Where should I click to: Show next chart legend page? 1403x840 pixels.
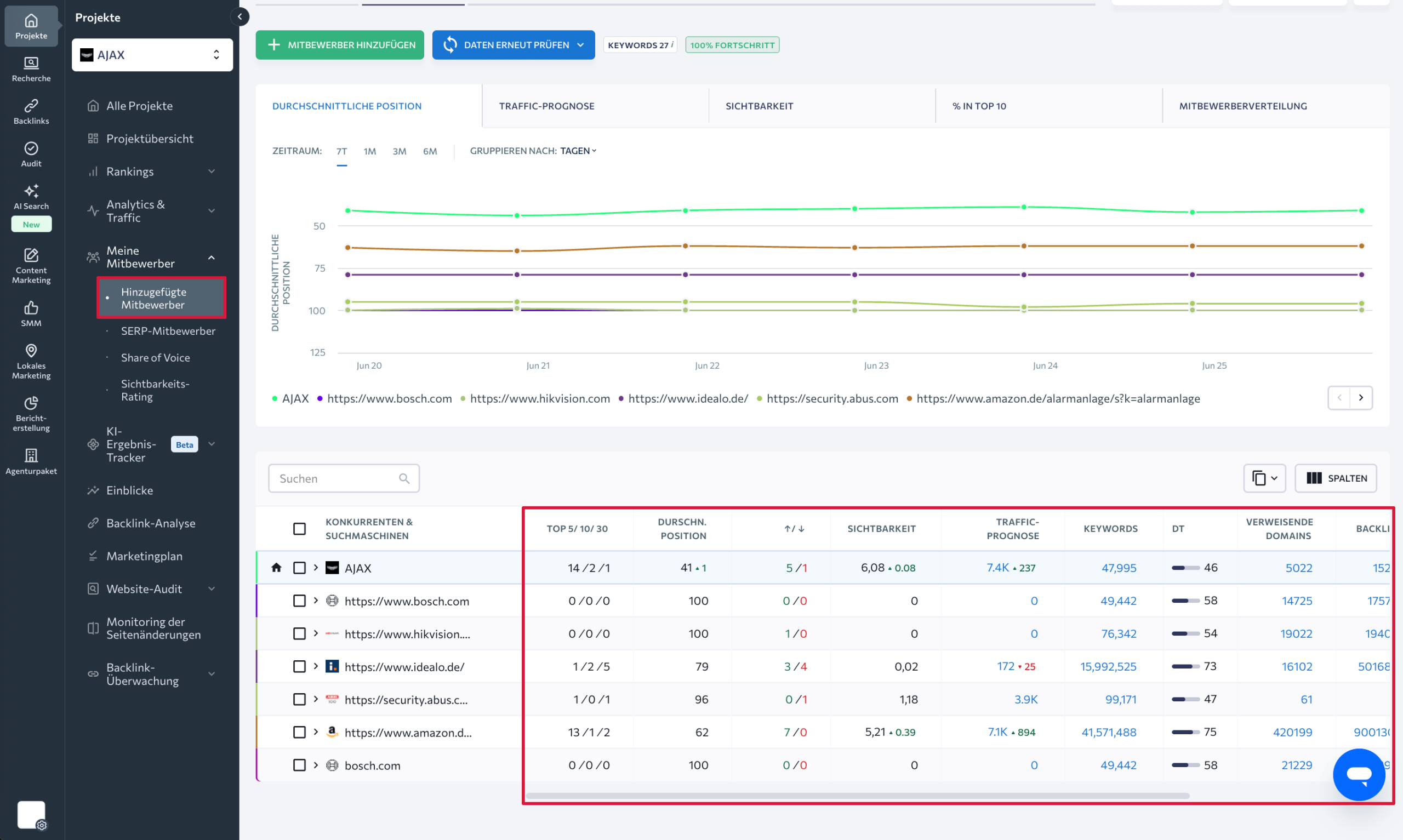tap(1361, 398)
